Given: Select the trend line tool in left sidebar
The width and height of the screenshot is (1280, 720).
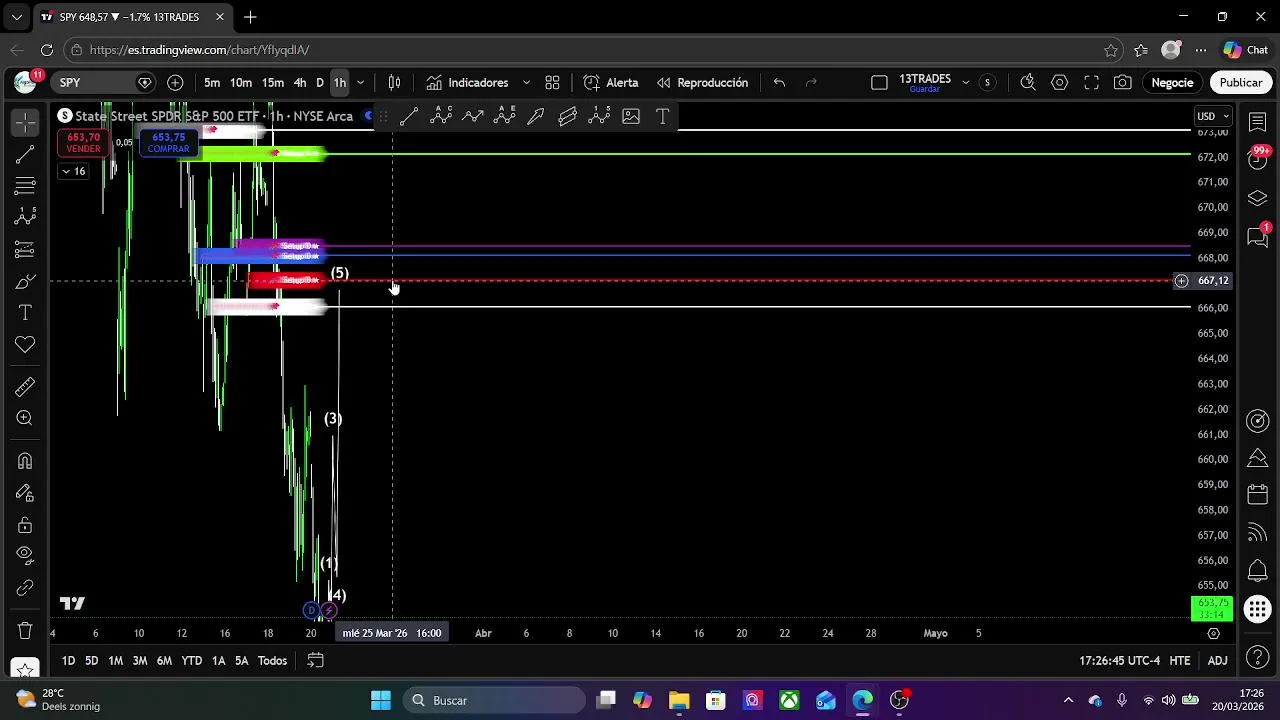Looking at the screenshot, I should pyautogui.click(x=25, y=154).
